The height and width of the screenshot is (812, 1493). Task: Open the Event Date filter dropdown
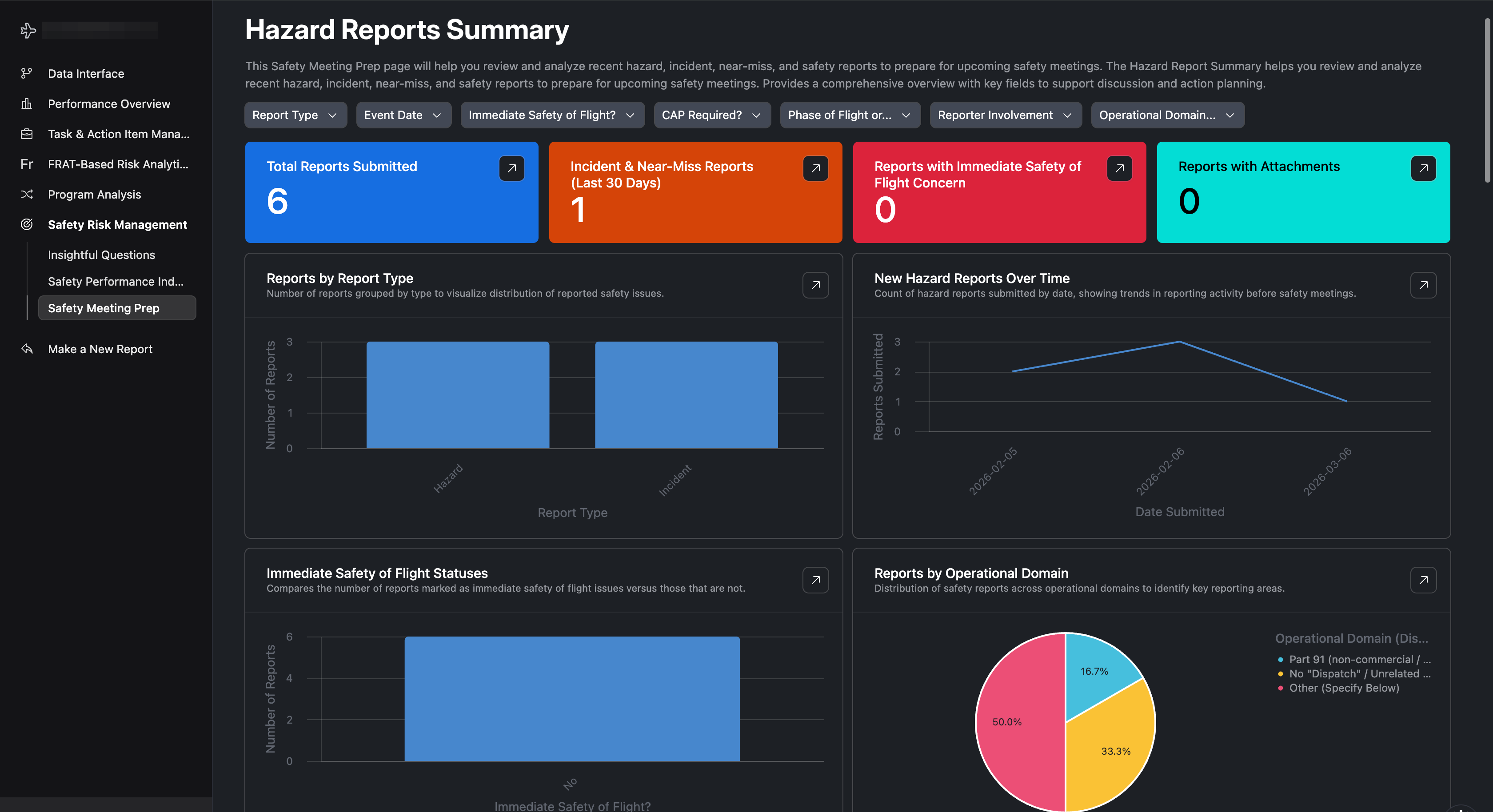[x=403, y=115]
